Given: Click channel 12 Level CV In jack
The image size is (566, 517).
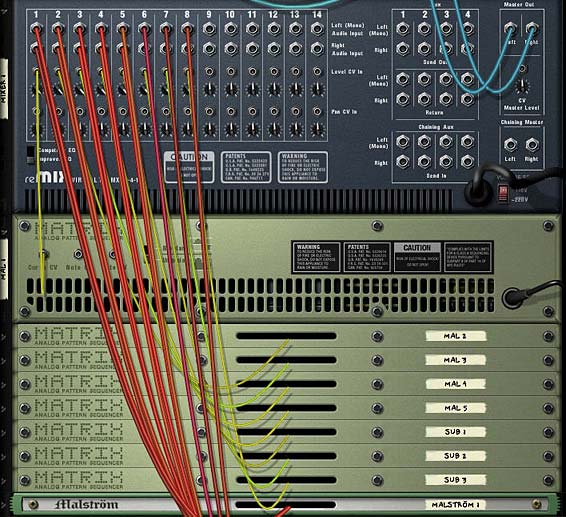Looking at the screenshot, I should tap(274, 71).
